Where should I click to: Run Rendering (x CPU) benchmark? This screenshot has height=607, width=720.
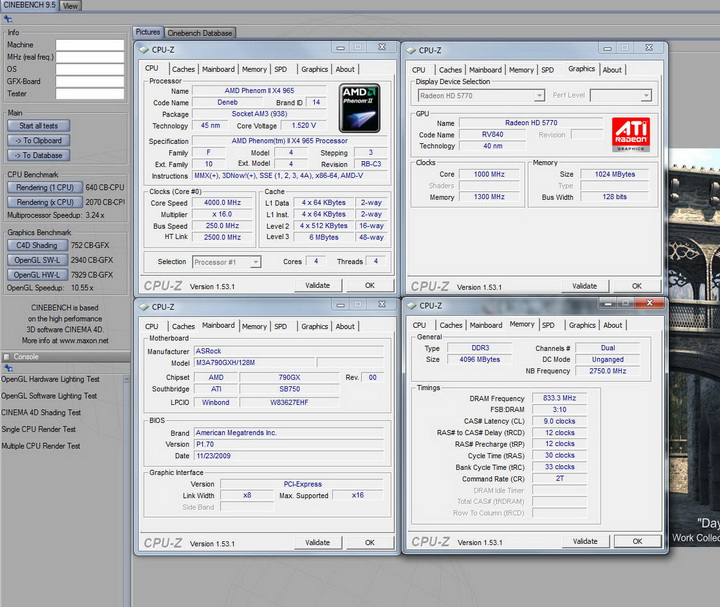45,202
